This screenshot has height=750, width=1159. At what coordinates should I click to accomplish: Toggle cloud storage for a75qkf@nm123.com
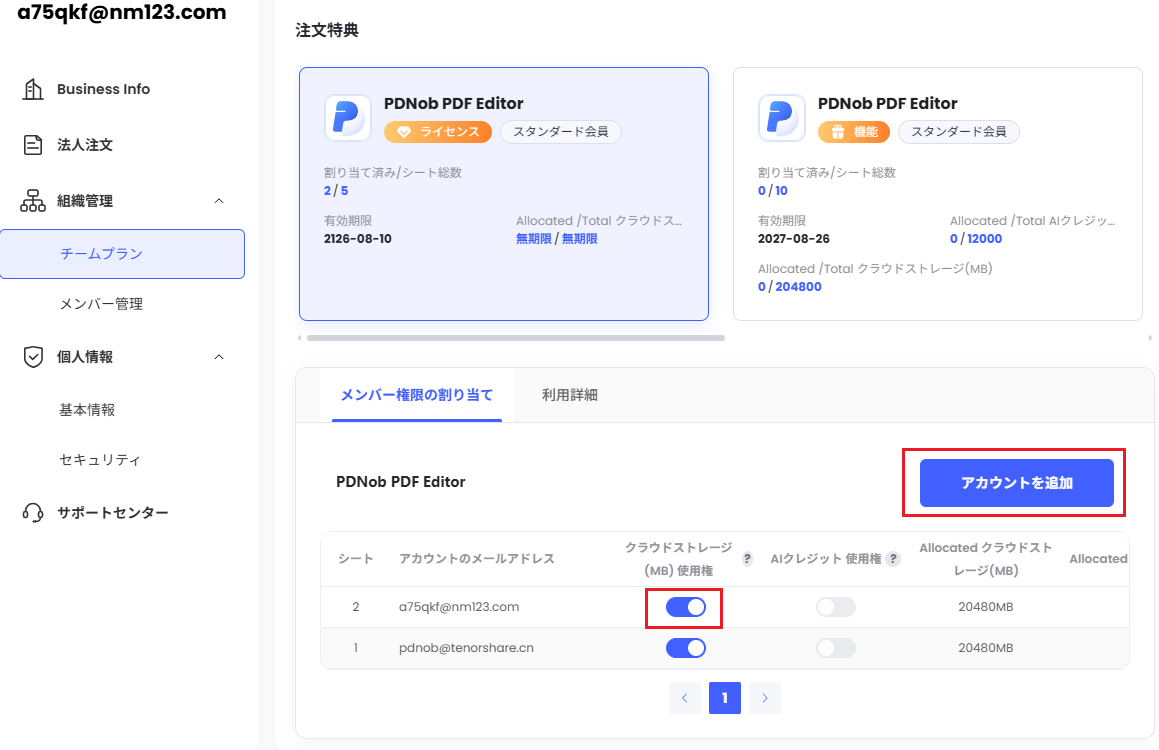pyautogui.click(x=686, y=607)
